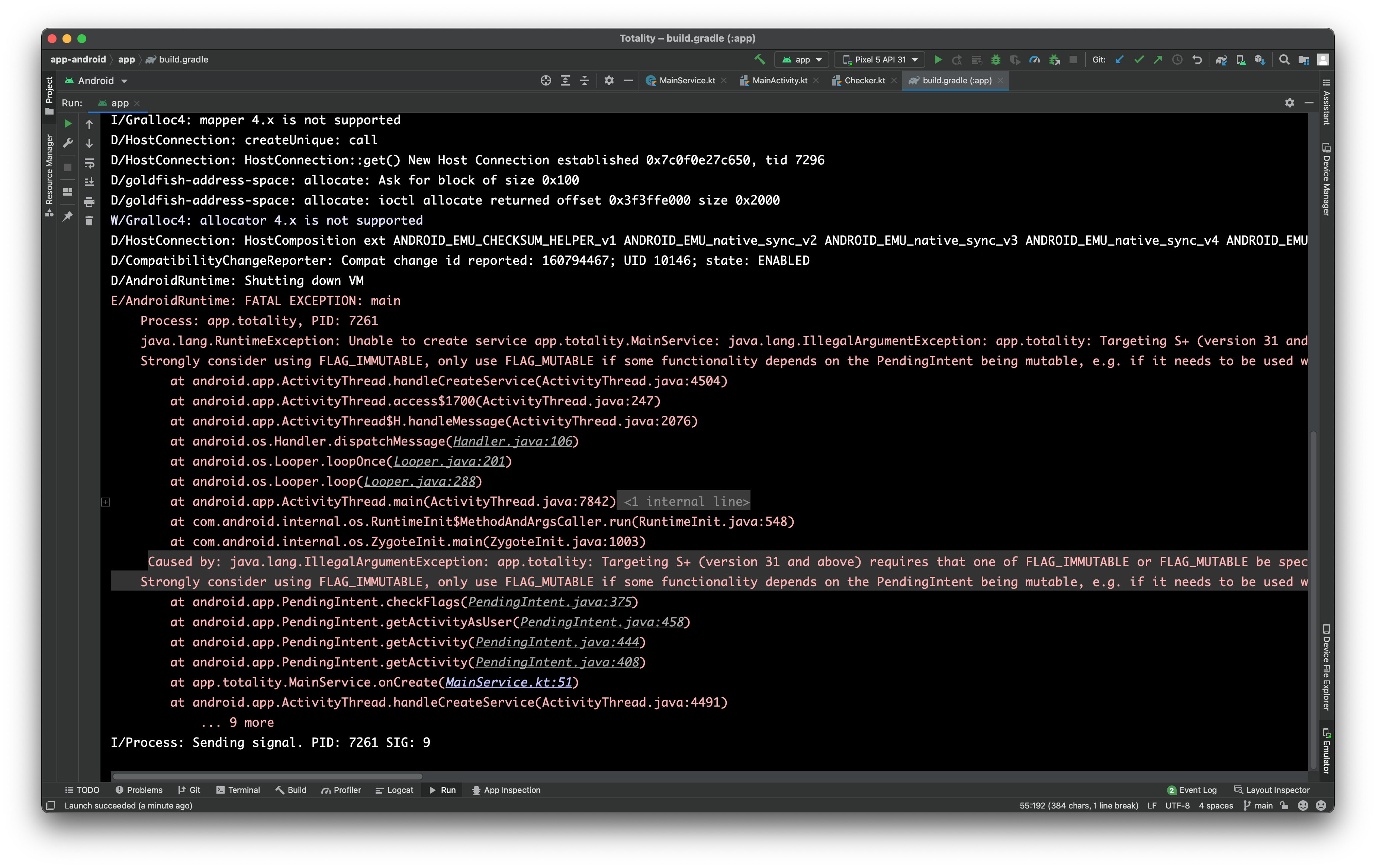Screen dimensions: 1376x868
Task: Click Git Update Project blue arrow
Action: (1119, 60)
